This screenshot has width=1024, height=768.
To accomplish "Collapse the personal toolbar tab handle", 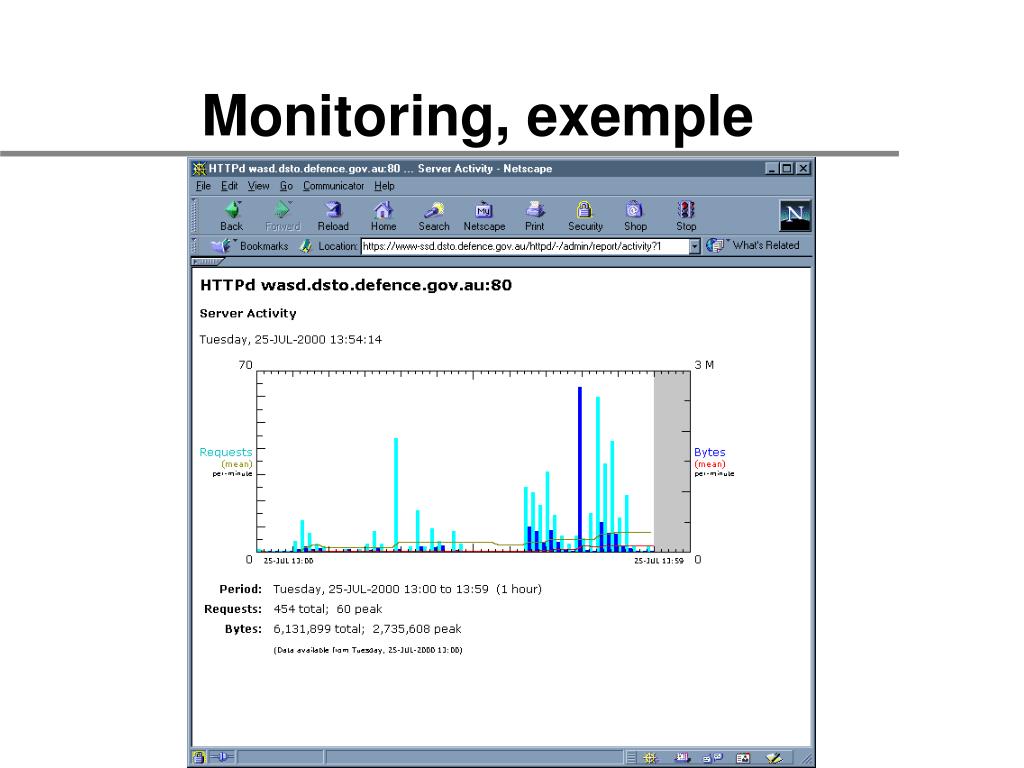I will 207,262.
